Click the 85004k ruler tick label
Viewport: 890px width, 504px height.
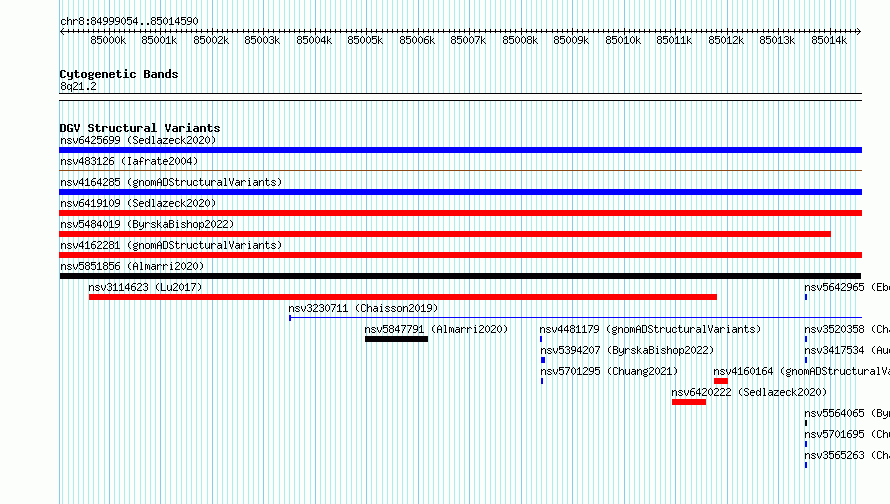tap(314, 40)
